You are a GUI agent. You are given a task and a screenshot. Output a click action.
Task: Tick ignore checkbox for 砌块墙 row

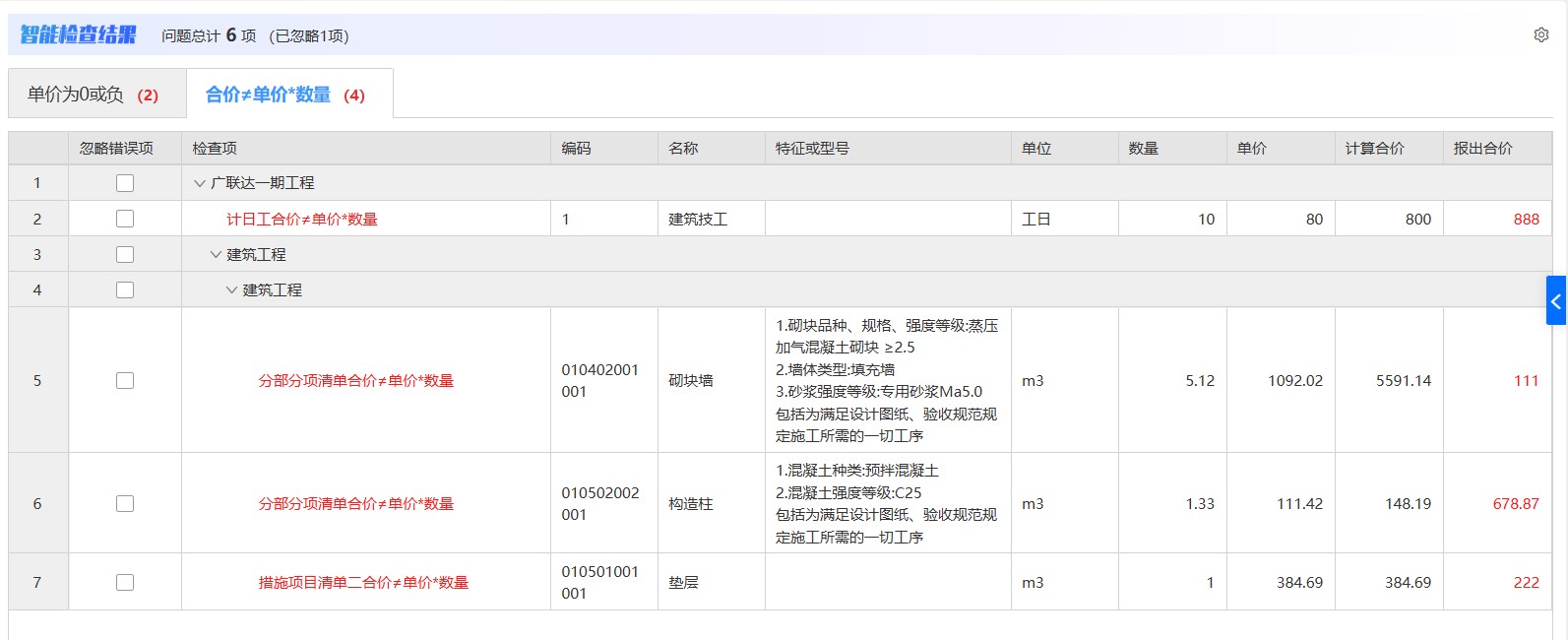[x=125, y=380]
